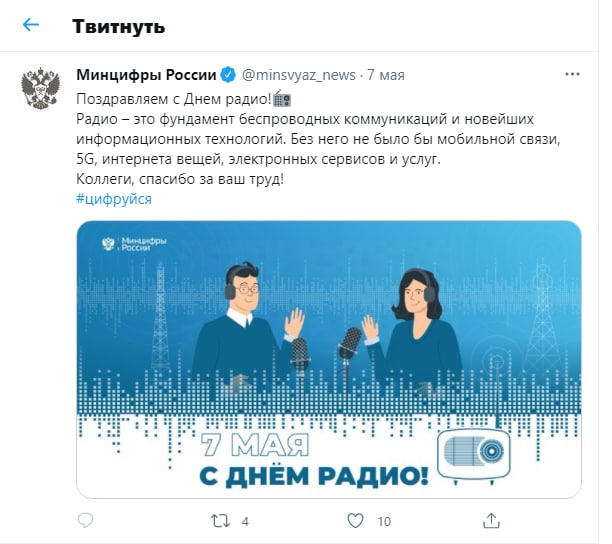
Task: Open the 7 мая tweet timestamp
Action: pyautogui.click(x=386, y=75)
